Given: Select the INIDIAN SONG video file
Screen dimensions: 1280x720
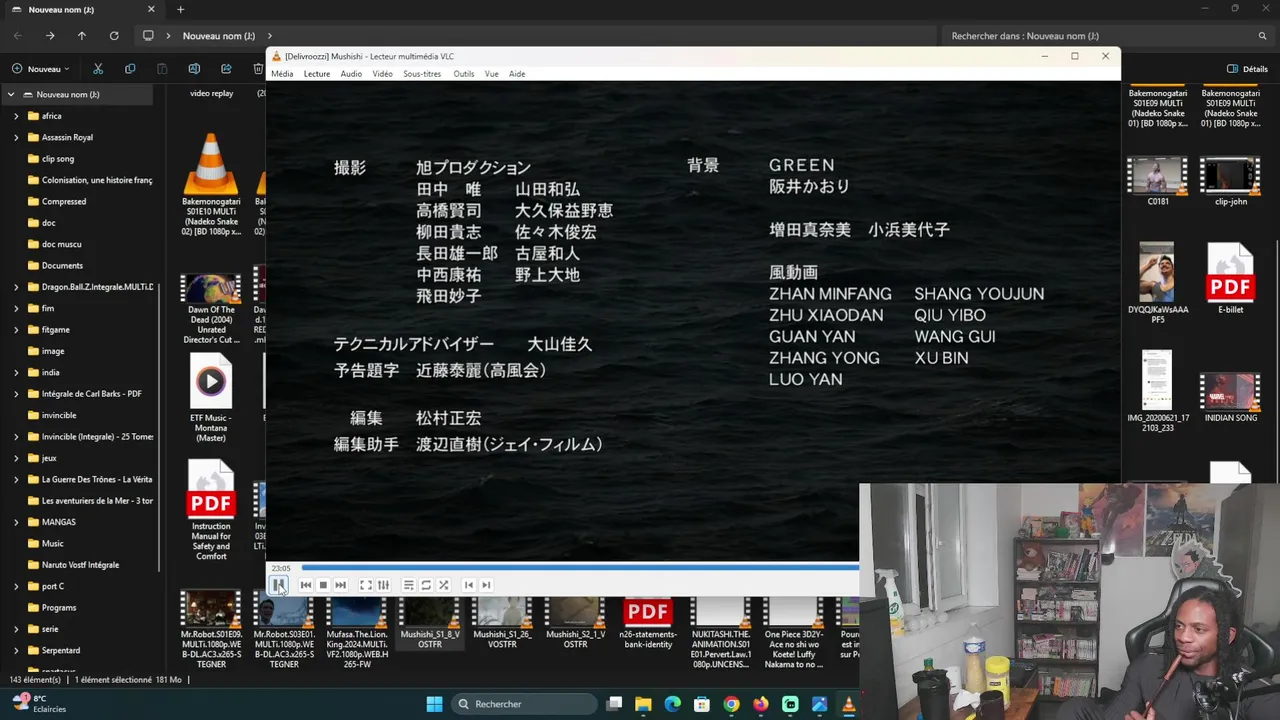Looking at the screenshot, I should 1230,397.
